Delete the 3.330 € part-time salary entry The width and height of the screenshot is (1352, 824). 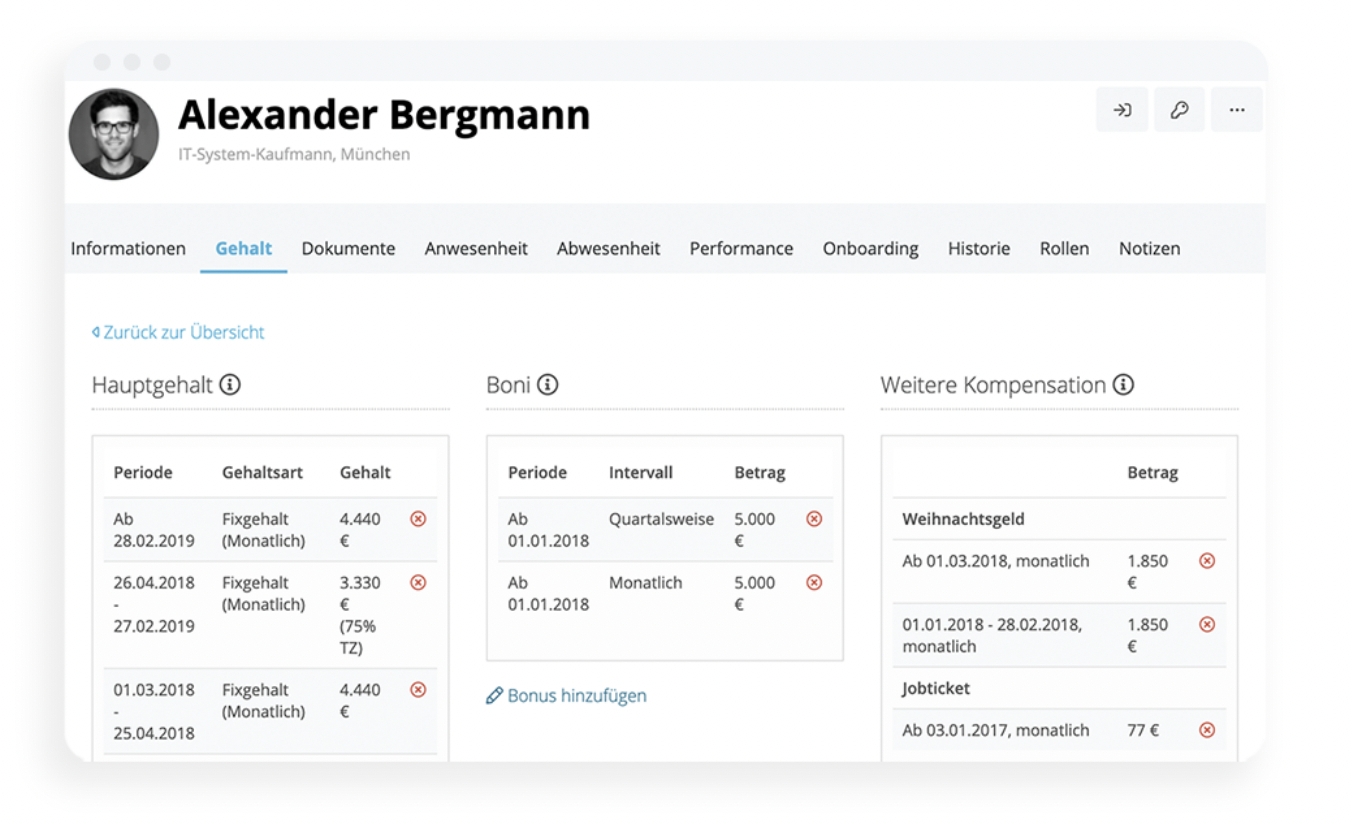(418, 582)
